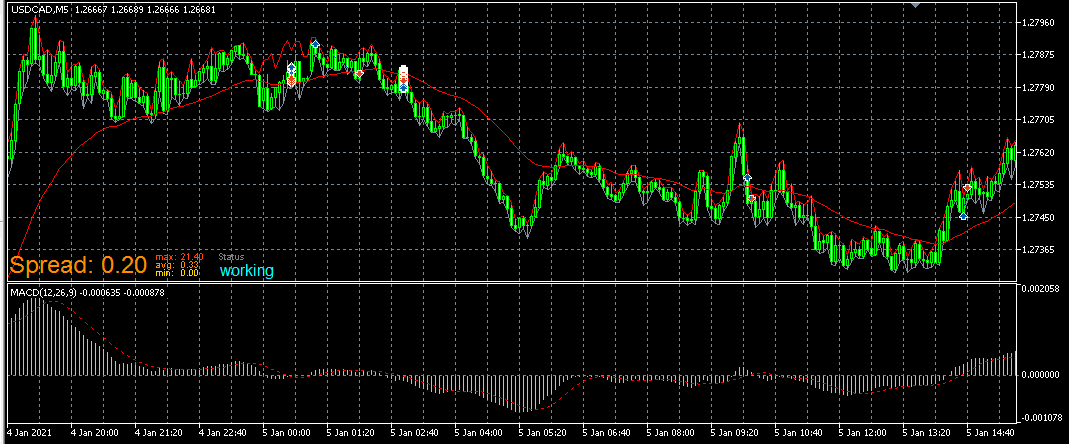Click the '4 Jan 2021' date label
Viewport: 1069px width, 444px height.
point(27,432)
